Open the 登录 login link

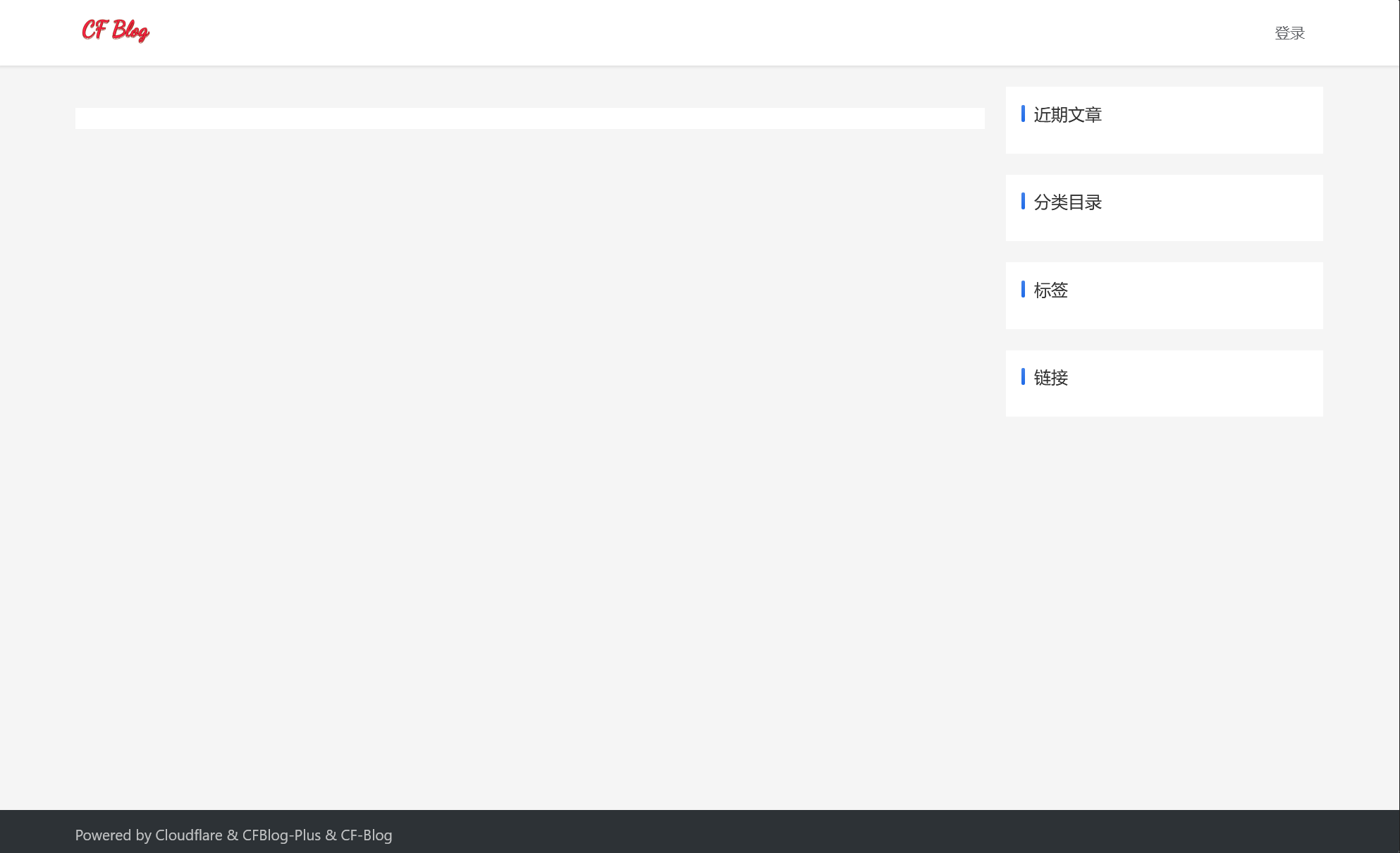[1289, 33]
